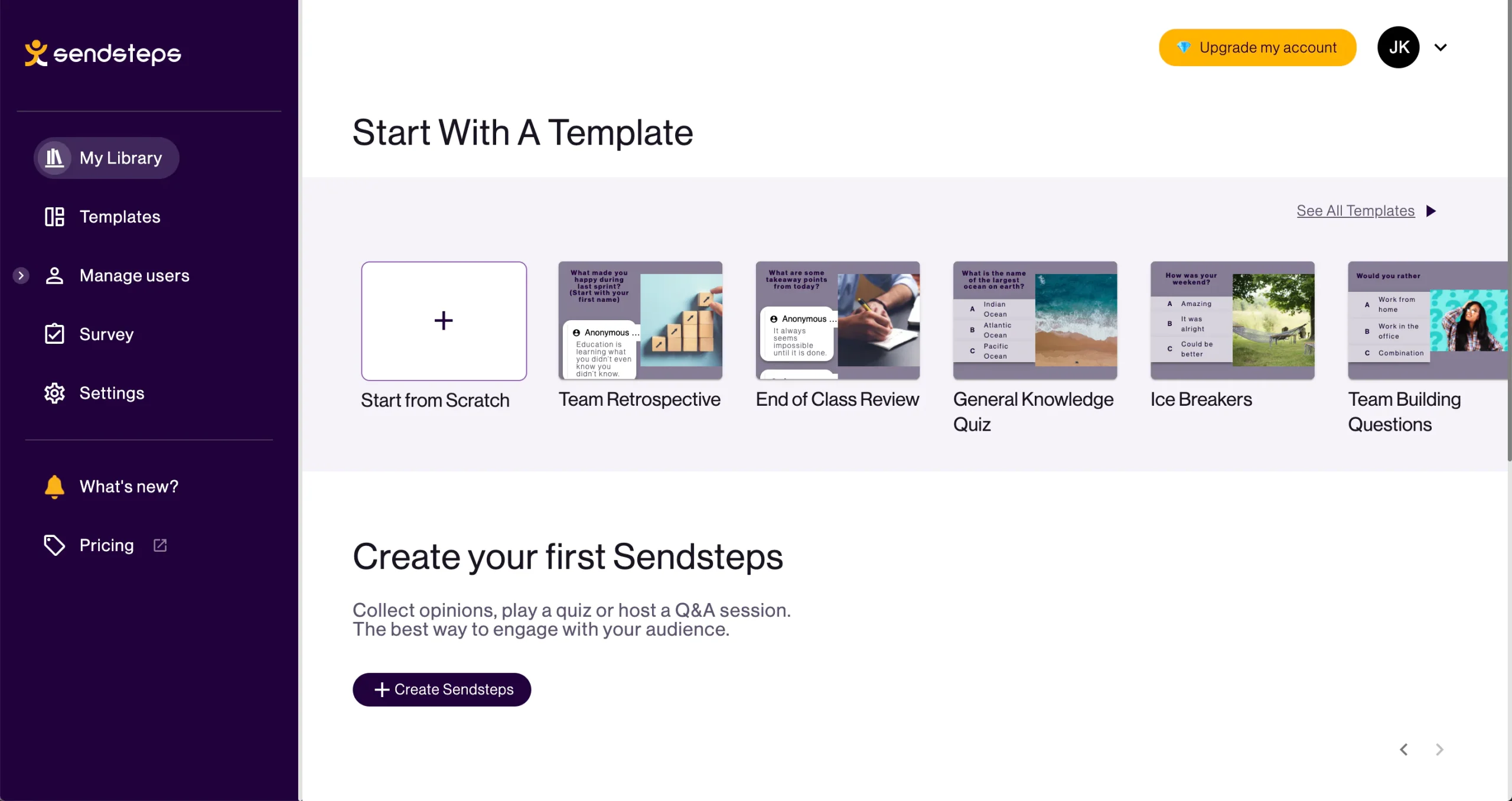Click the Manage Users sidebar icon
Image resolution: width=1512 pixels, height=801 pixels.
54,275
